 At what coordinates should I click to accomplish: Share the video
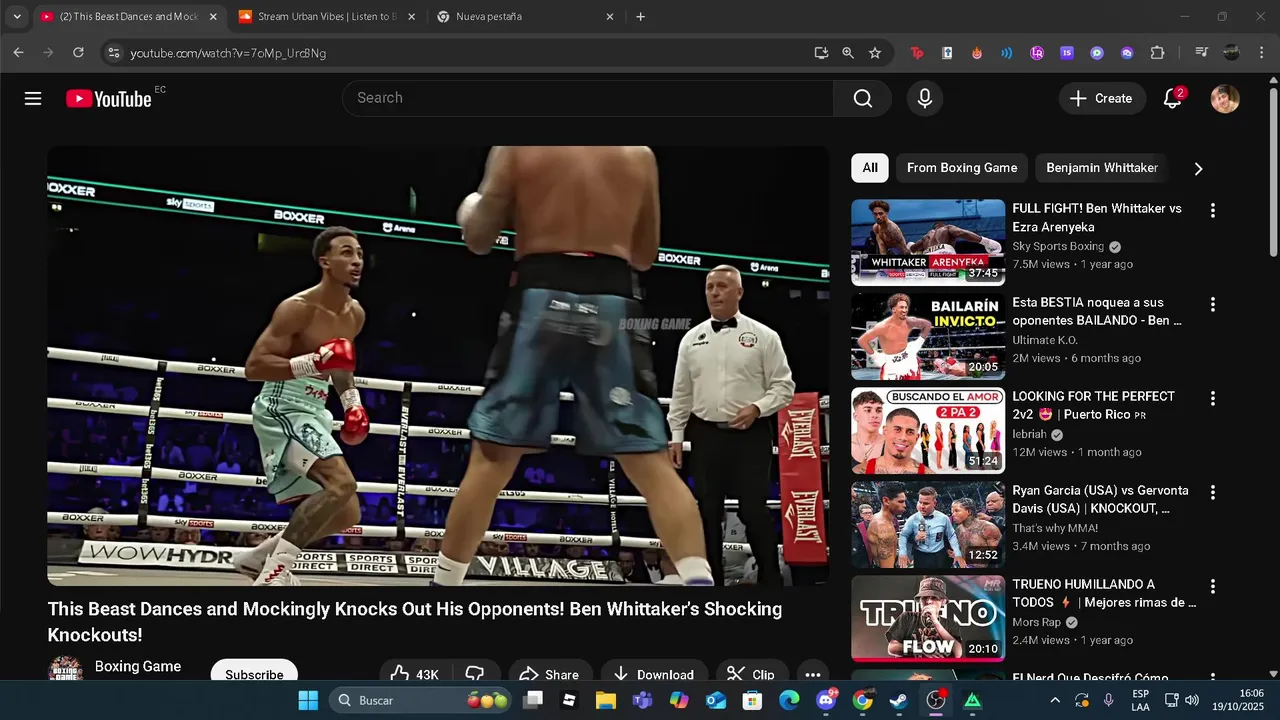click(550, 674)
